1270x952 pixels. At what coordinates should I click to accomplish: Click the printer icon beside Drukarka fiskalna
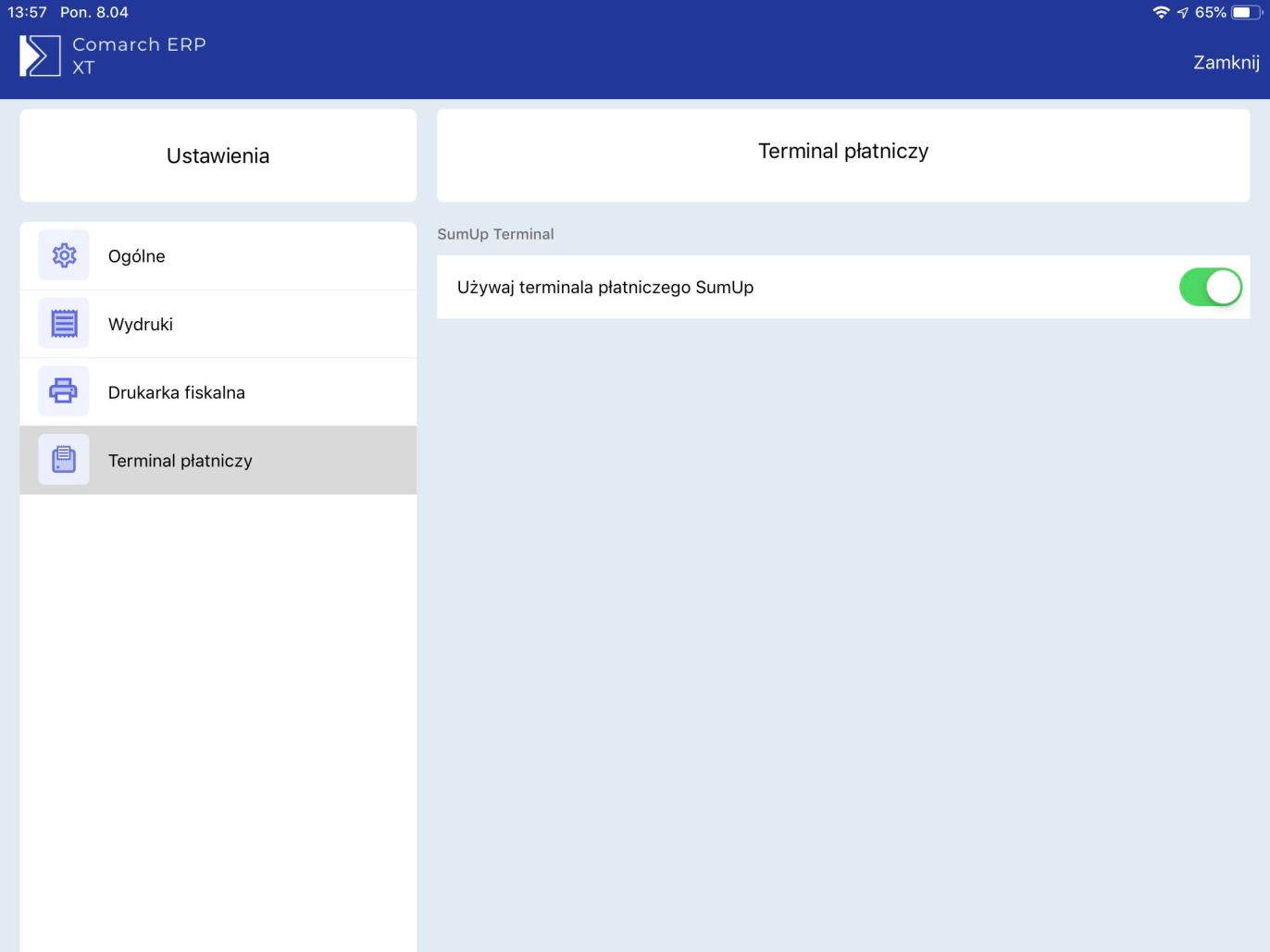click(x=64, y=391)
